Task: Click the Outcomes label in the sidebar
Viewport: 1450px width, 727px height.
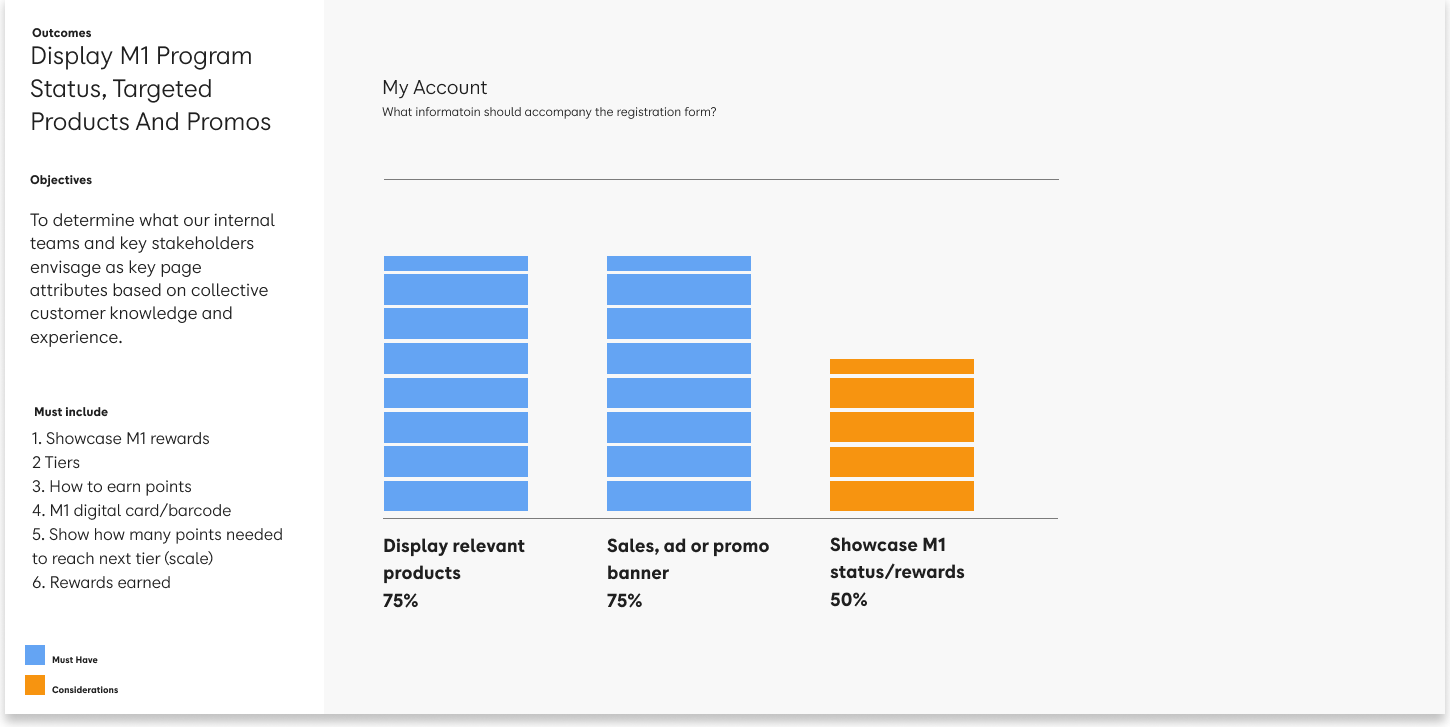Action: [x=61, y=32]
